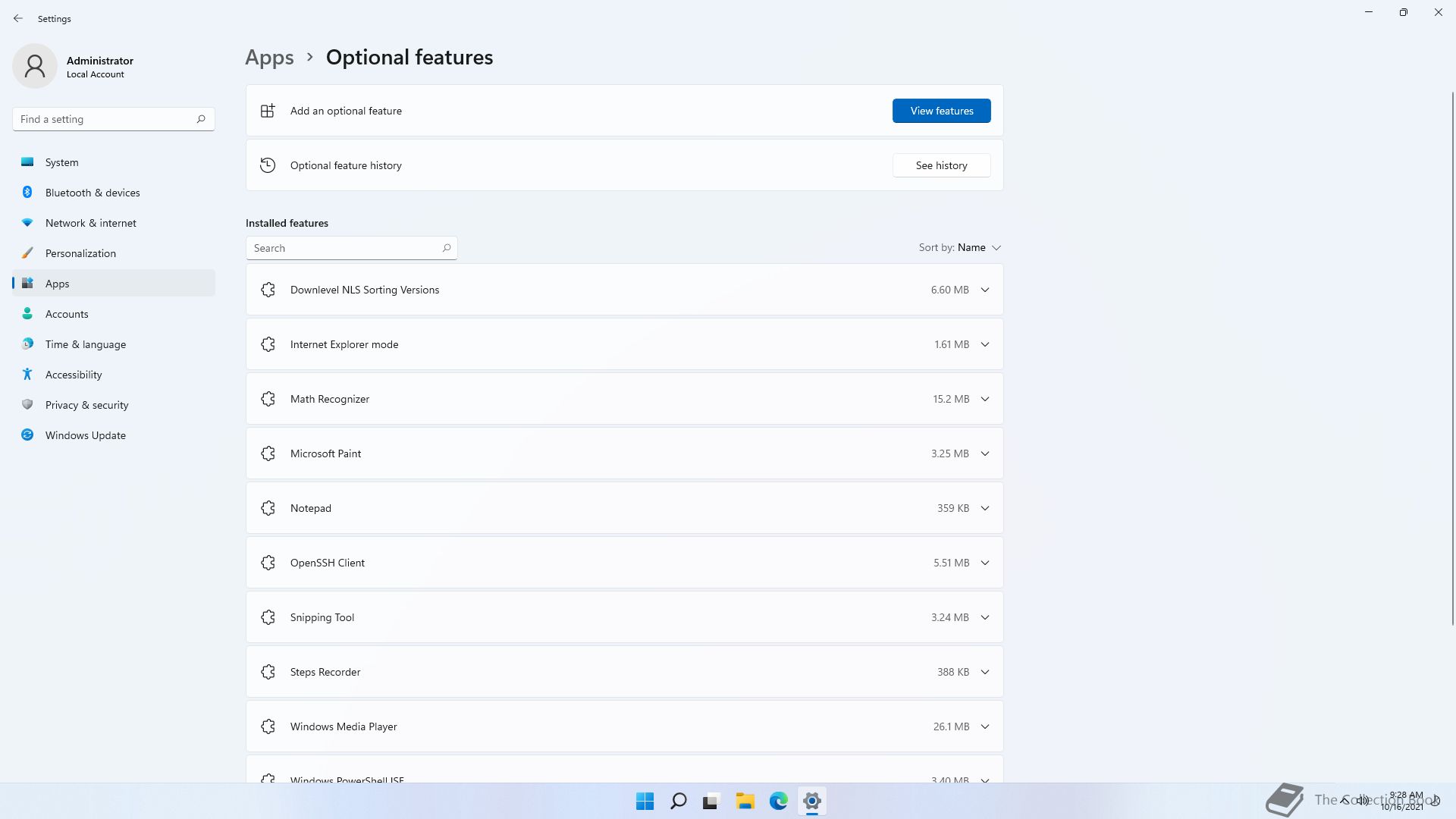Image resolution: width=1456 pixels, height=819 pixels.
Task: Click the Time & language globe icon
Action: pos(27,344)
